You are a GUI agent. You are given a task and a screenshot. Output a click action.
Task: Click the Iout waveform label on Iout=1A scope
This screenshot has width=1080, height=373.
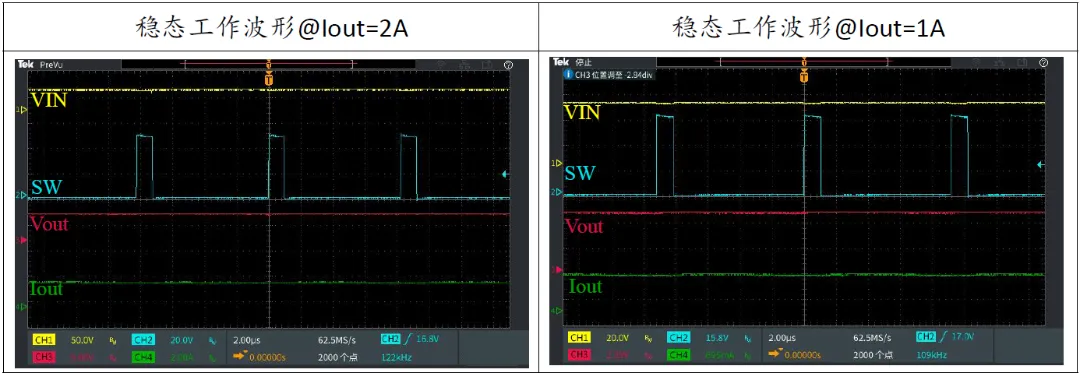coord(585,286)
